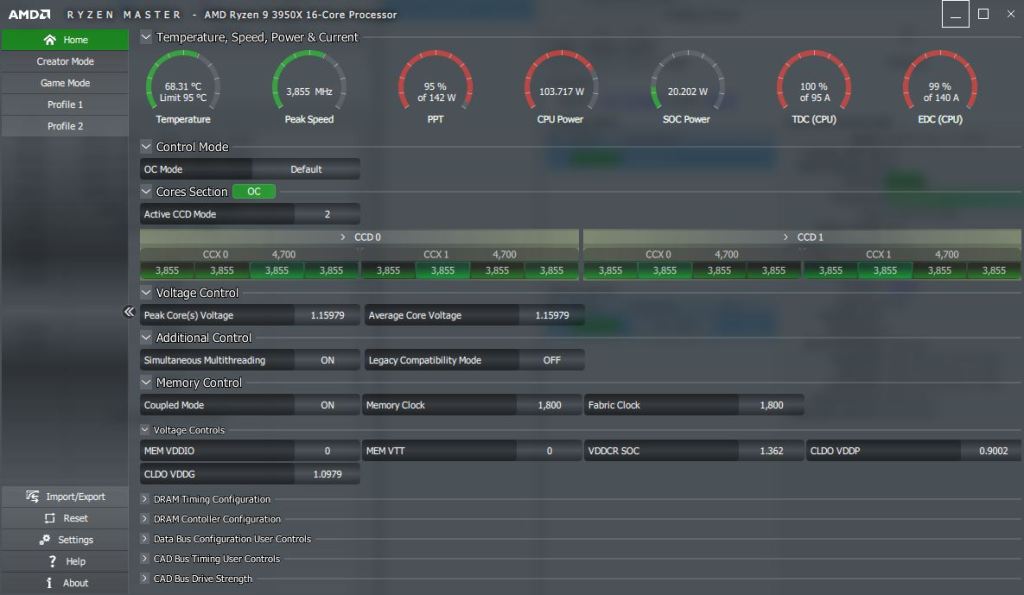Screen dimensions: 1024x595
Task: Click the Temperature gauge dial
Action: point(183,84)
